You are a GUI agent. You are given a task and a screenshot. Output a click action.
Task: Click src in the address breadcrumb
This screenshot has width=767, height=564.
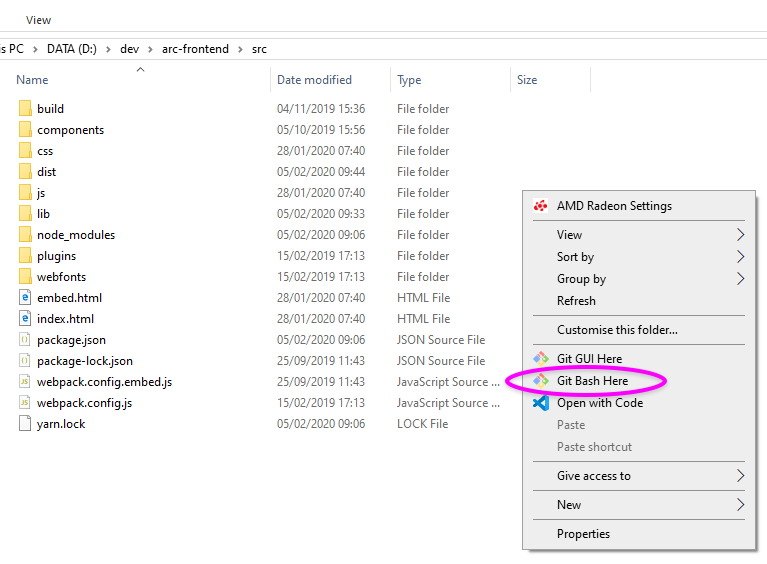[x=259, y=49]
